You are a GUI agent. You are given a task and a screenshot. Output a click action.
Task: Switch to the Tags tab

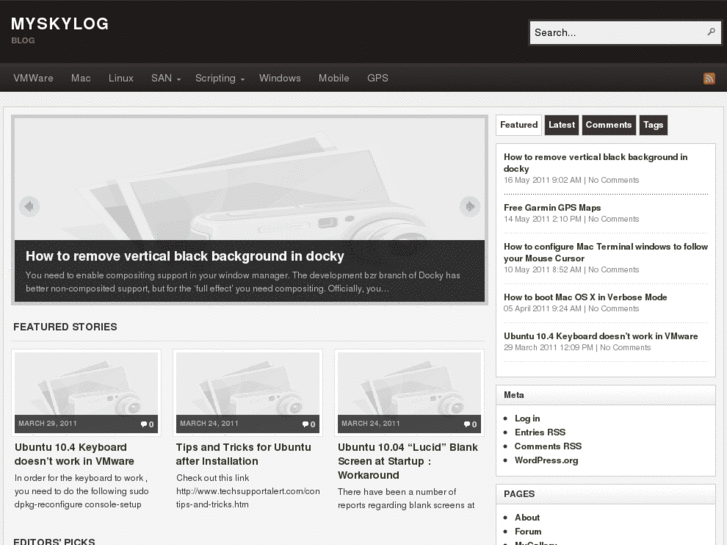pyautogui.click(x=653, y=125)
